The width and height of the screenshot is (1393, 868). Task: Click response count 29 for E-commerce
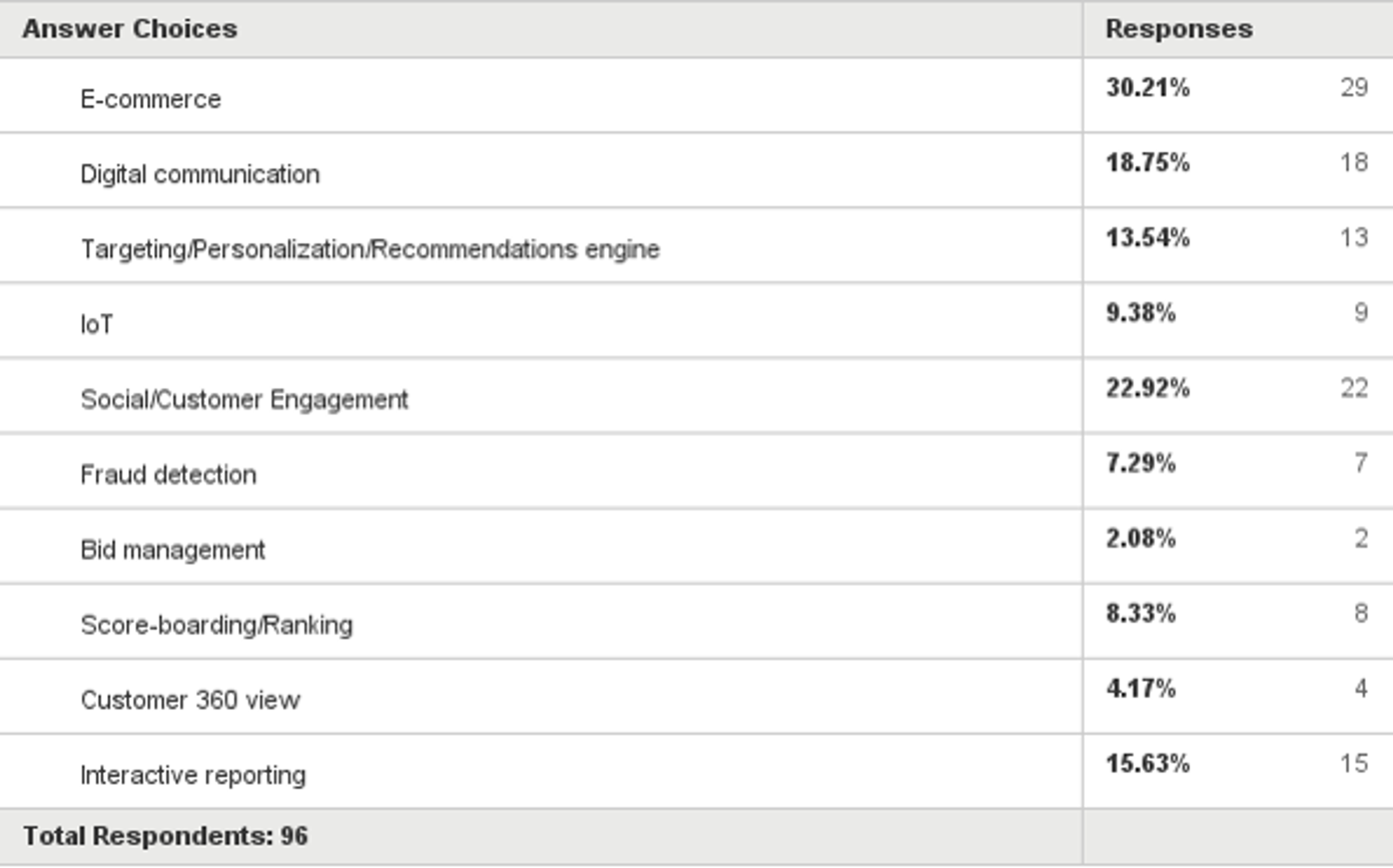[1355, 88]
